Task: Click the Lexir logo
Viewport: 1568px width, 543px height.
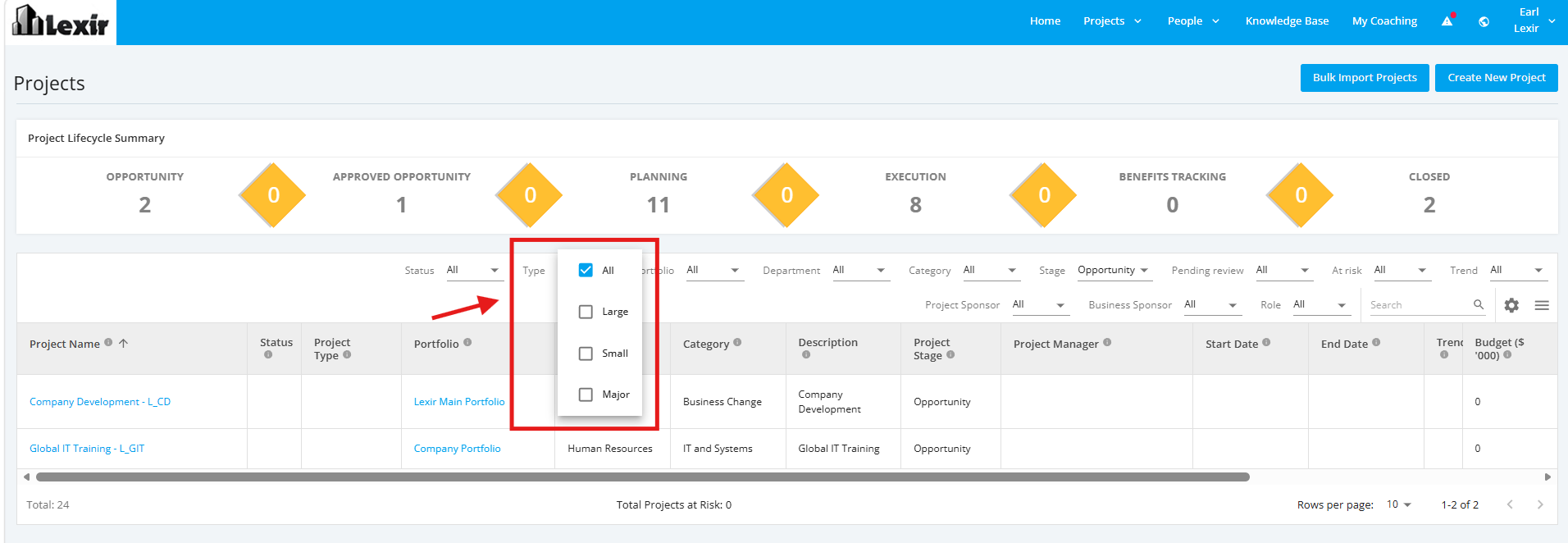Action: [x=61, y=21]
